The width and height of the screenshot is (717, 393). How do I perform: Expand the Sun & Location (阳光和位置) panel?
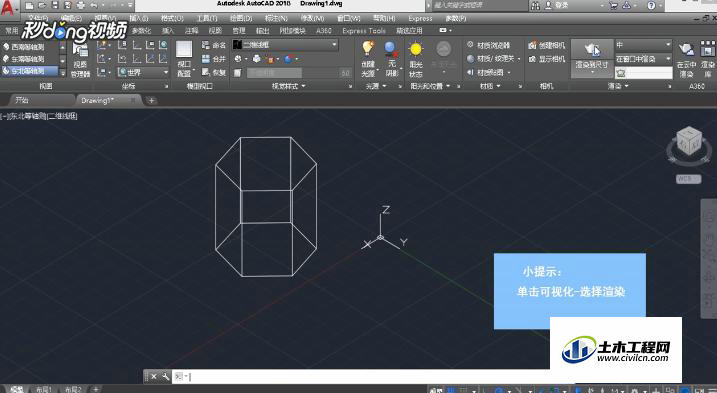tap(430, 86)
